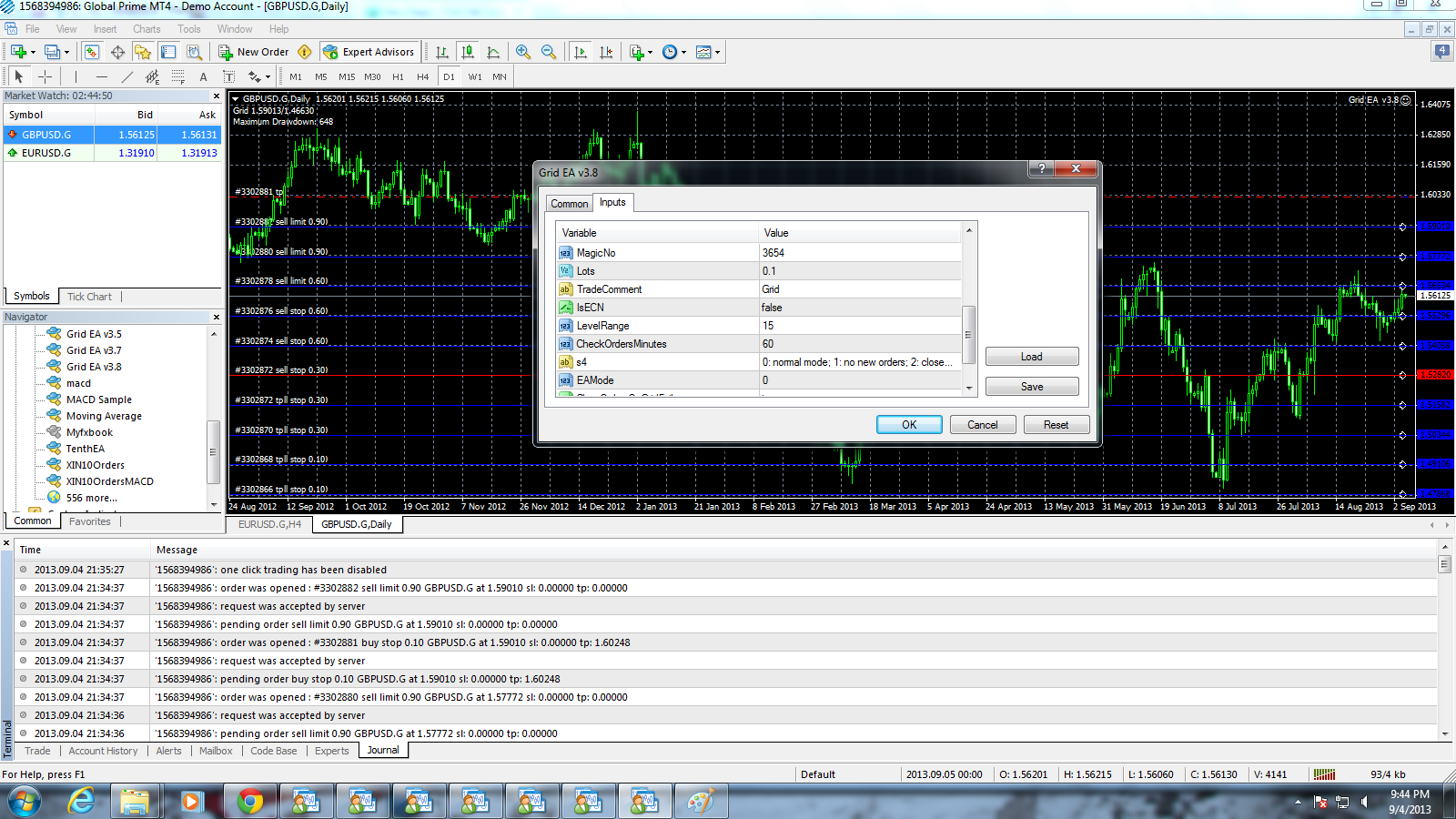Toggle the Expert Advisors button
Image resolution: width=1456 pixels, height=819 pixels.
(369, 52)
